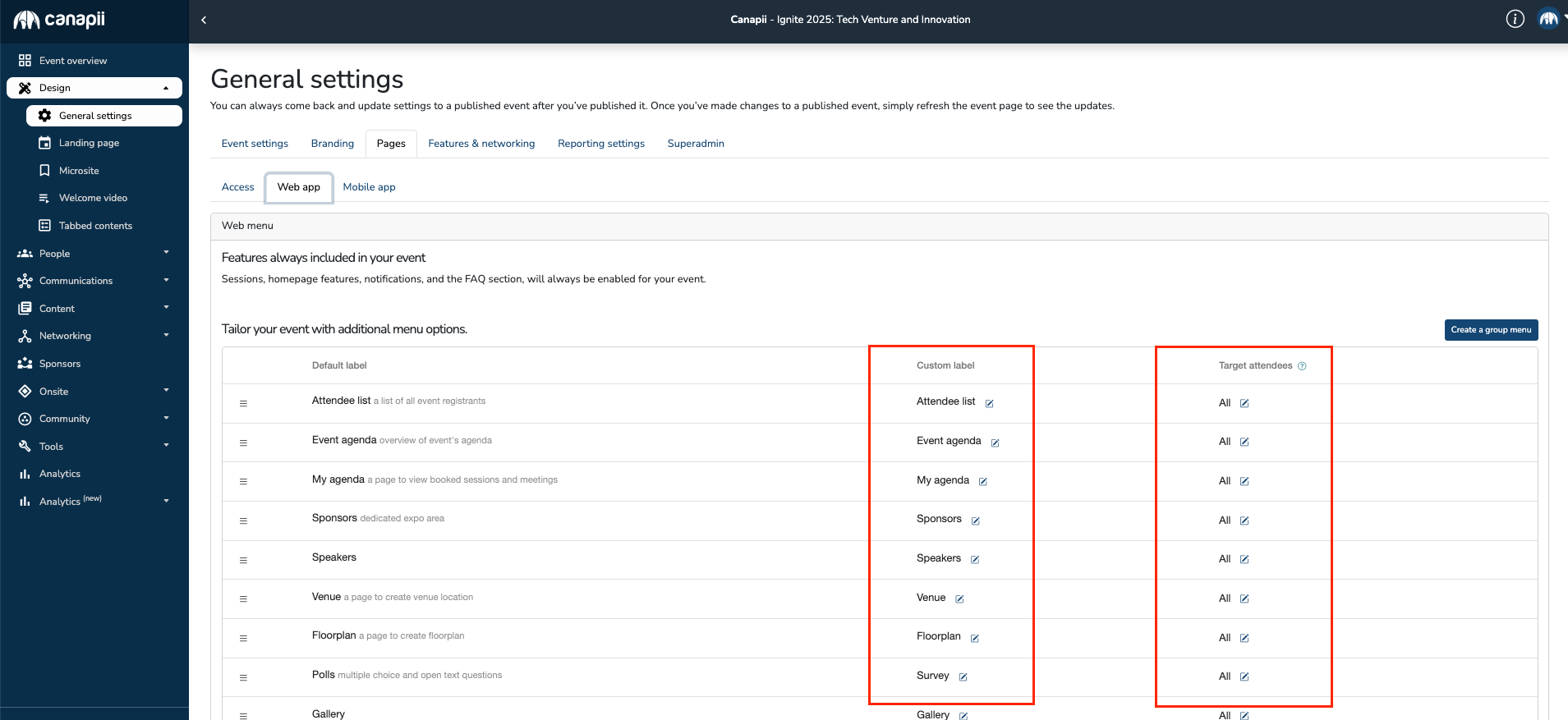Edit target attendees for Floorplan row
Screen dimensions: 1568x720
point(1244,639)
